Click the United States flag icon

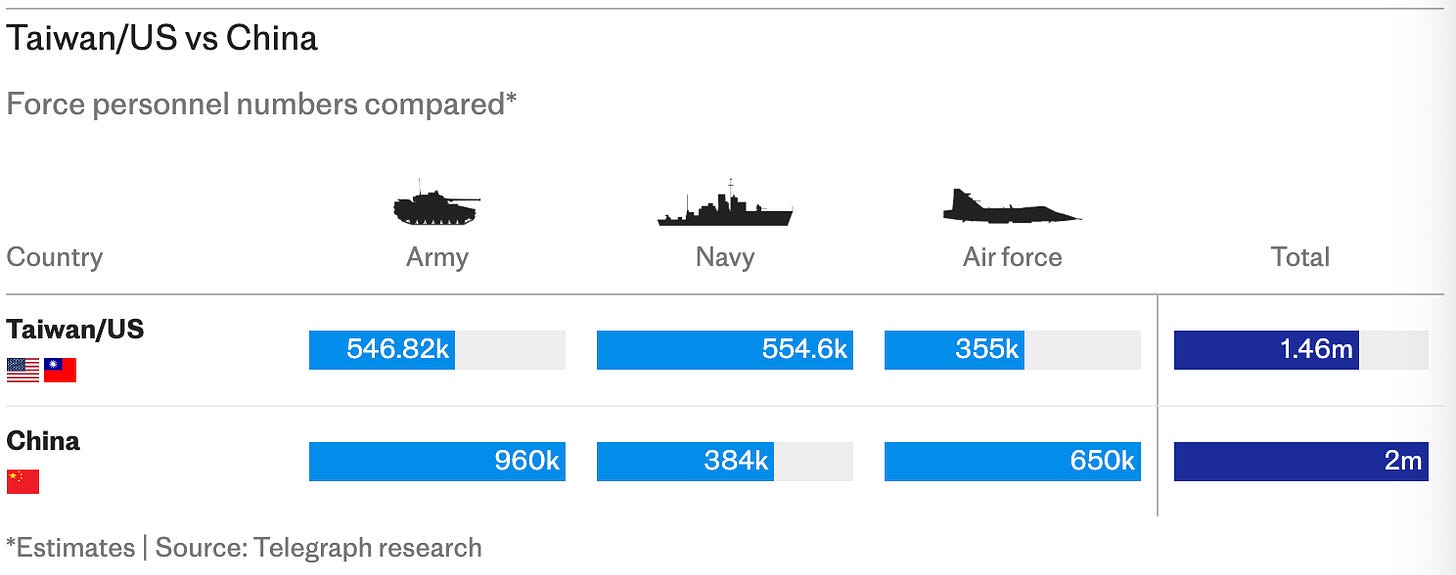click(x=22, y=370)
